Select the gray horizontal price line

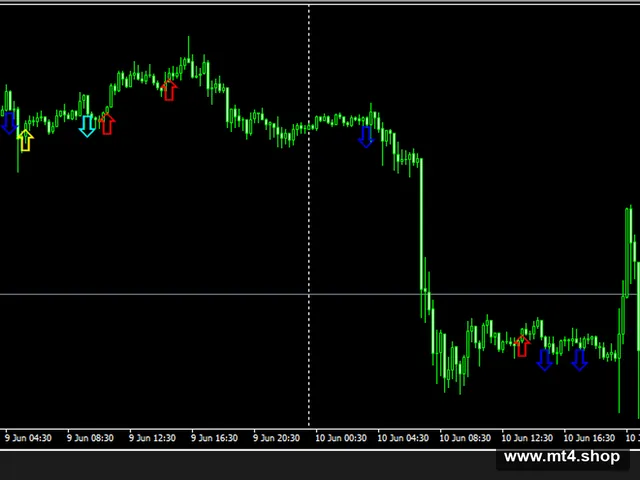pyautogui.click(x=320, y=294)
